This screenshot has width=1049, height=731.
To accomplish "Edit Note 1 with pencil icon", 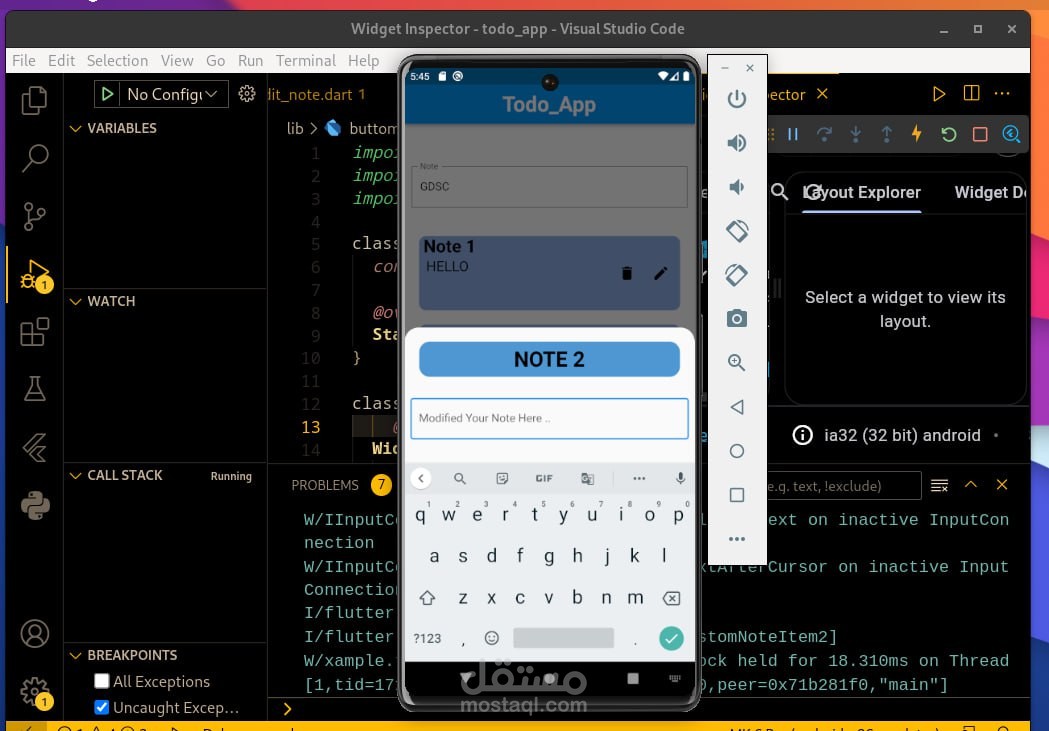I will coord(660,273).
